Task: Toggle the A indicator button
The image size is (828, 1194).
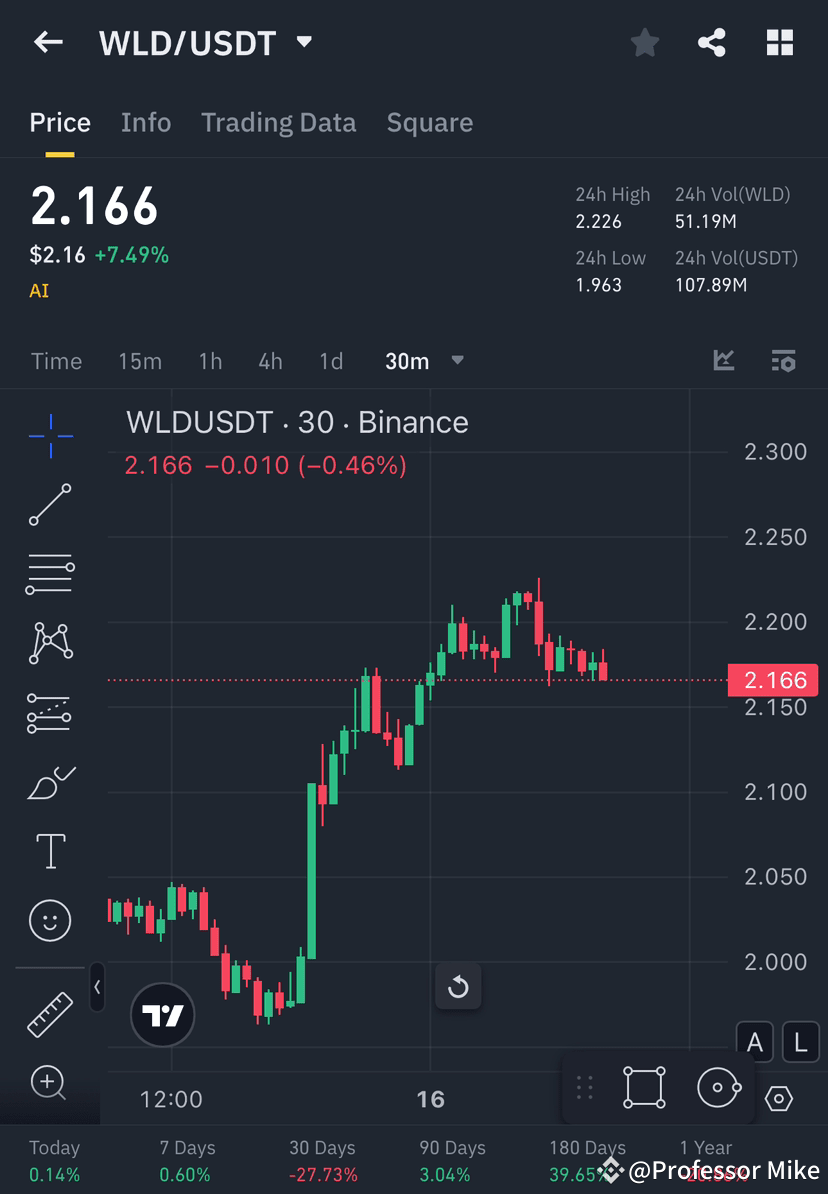Action: tap(755, 1042)
